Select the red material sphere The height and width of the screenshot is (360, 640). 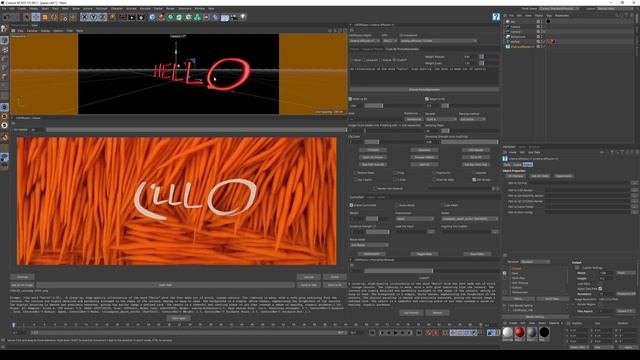click(519, 332)
